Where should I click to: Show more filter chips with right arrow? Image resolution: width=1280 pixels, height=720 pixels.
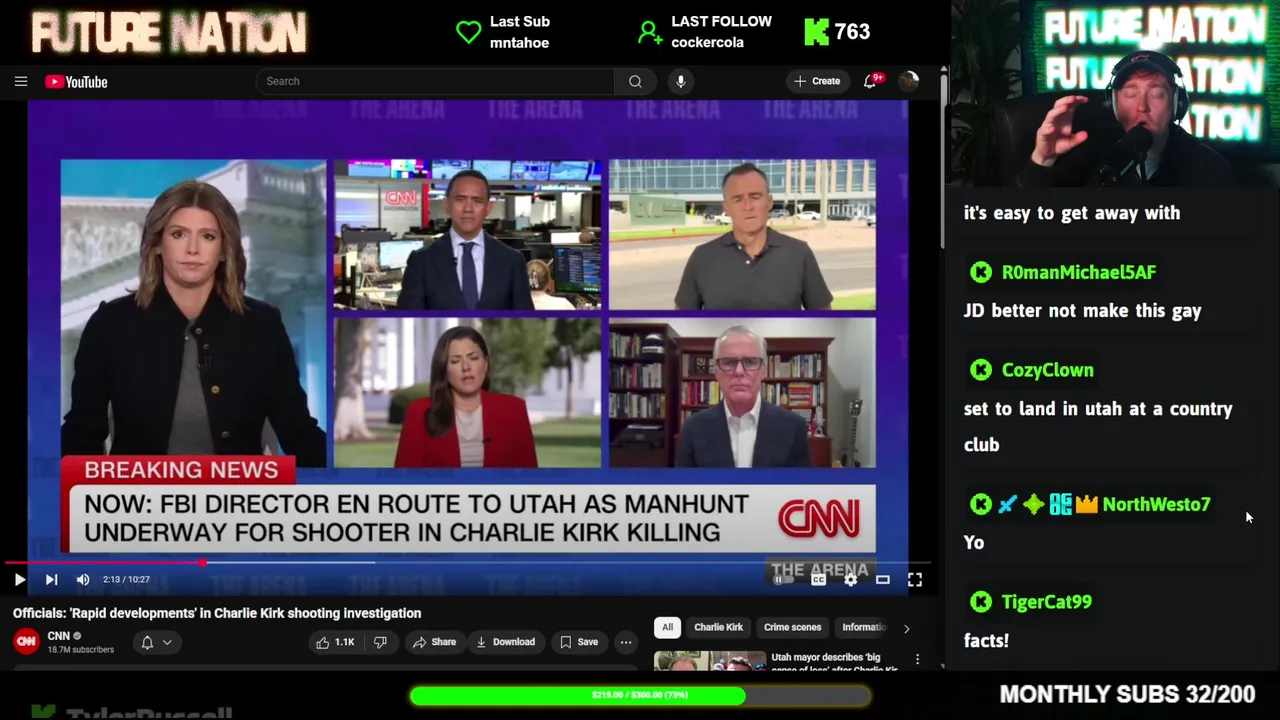tap(906, 628)
